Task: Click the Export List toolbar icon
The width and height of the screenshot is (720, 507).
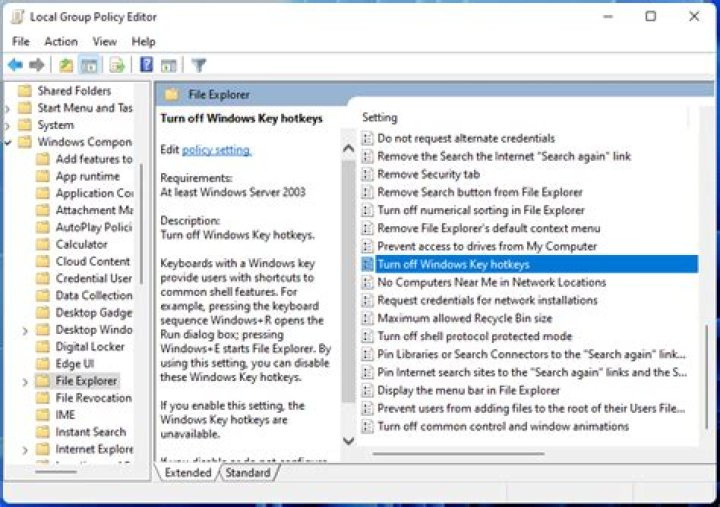Action: [117, 65]
